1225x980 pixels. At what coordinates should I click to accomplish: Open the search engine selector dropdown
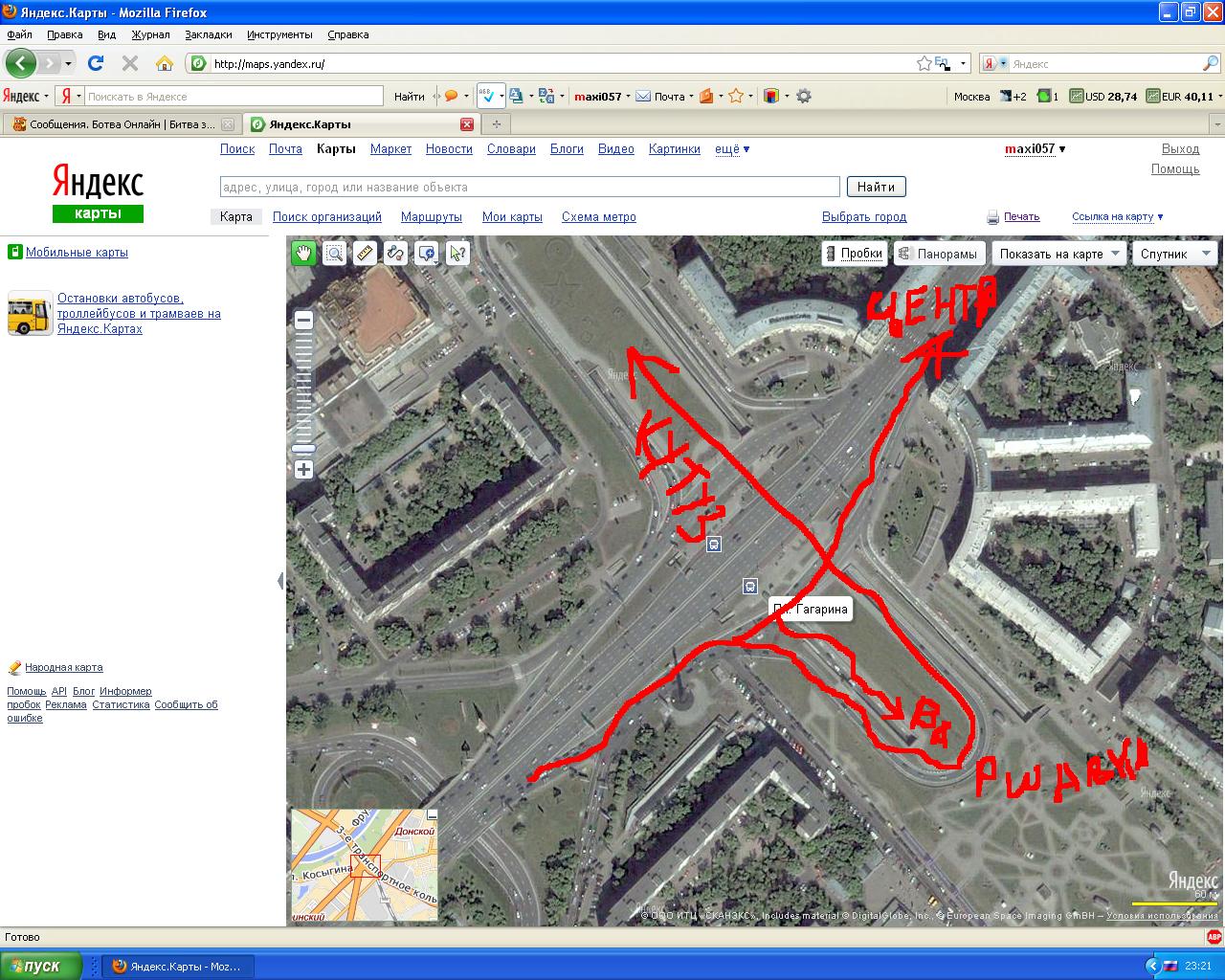click(995, 64)
